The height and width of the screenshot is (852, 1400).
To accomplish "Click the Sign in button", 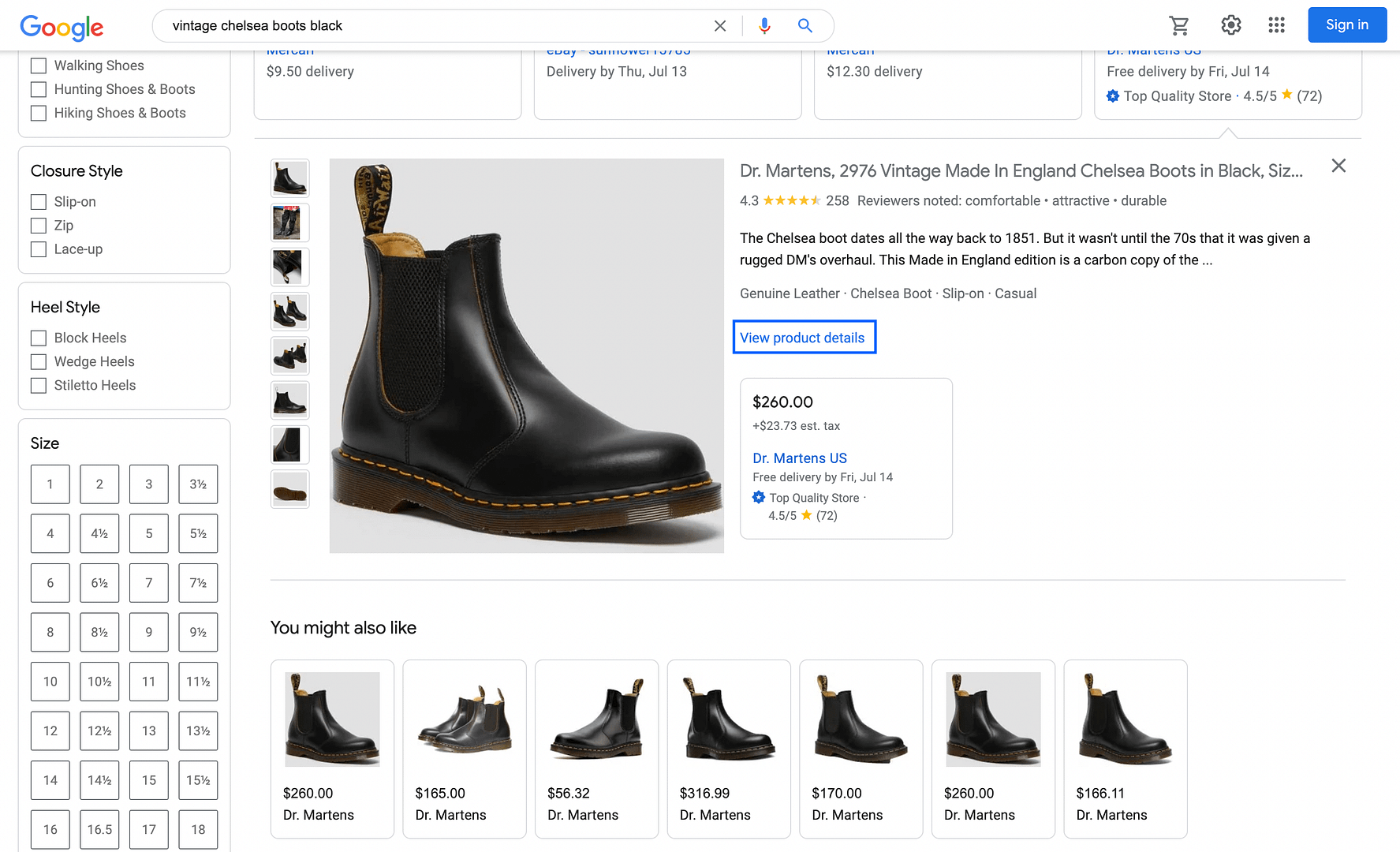I will (1347, 25).
